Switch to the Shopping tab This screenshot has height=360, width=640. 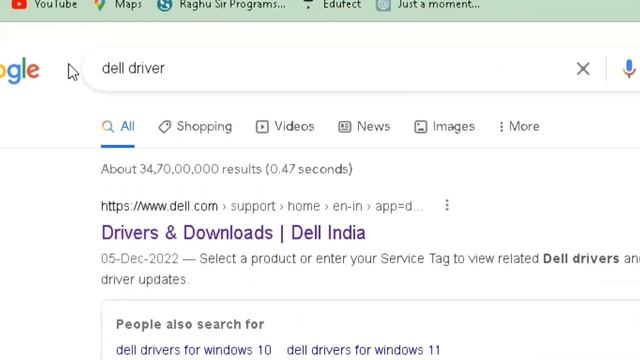(x=195, y=127)
